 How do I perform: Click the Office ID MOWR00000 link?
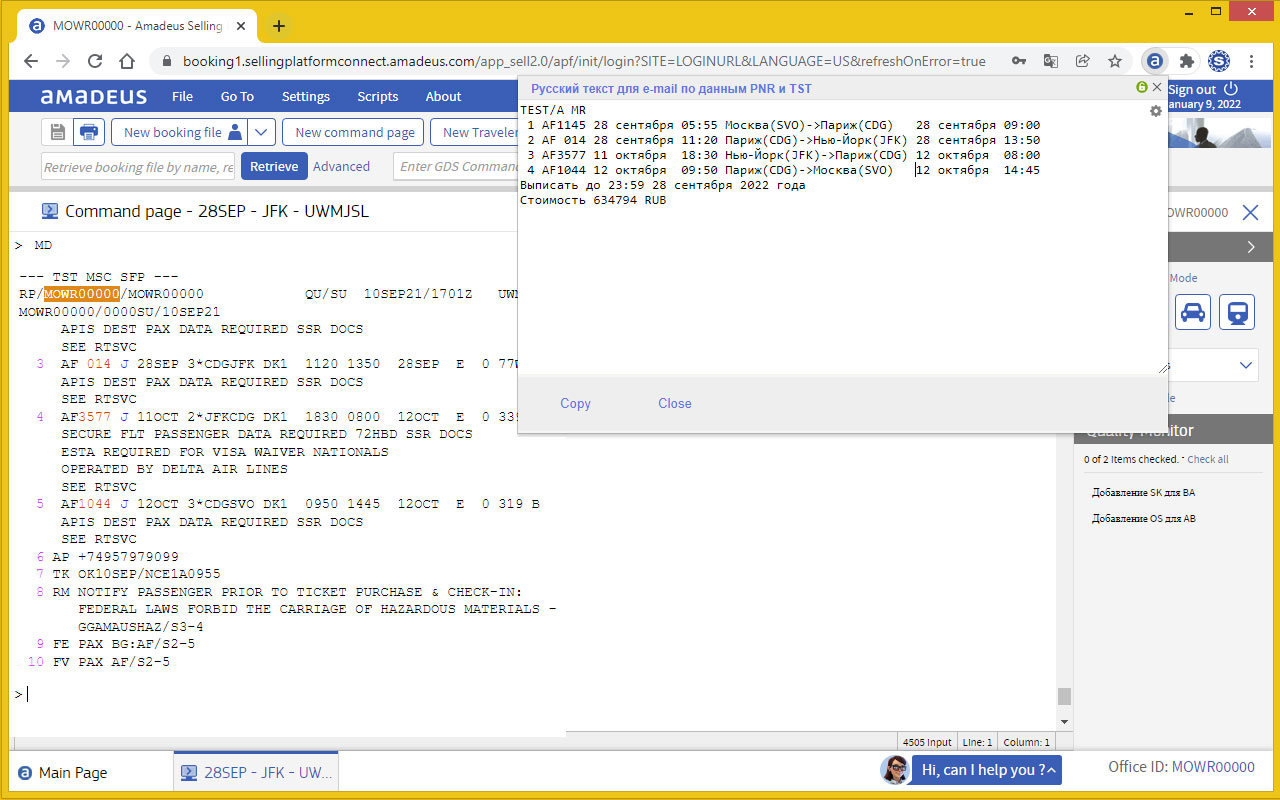click(1212, 767)
